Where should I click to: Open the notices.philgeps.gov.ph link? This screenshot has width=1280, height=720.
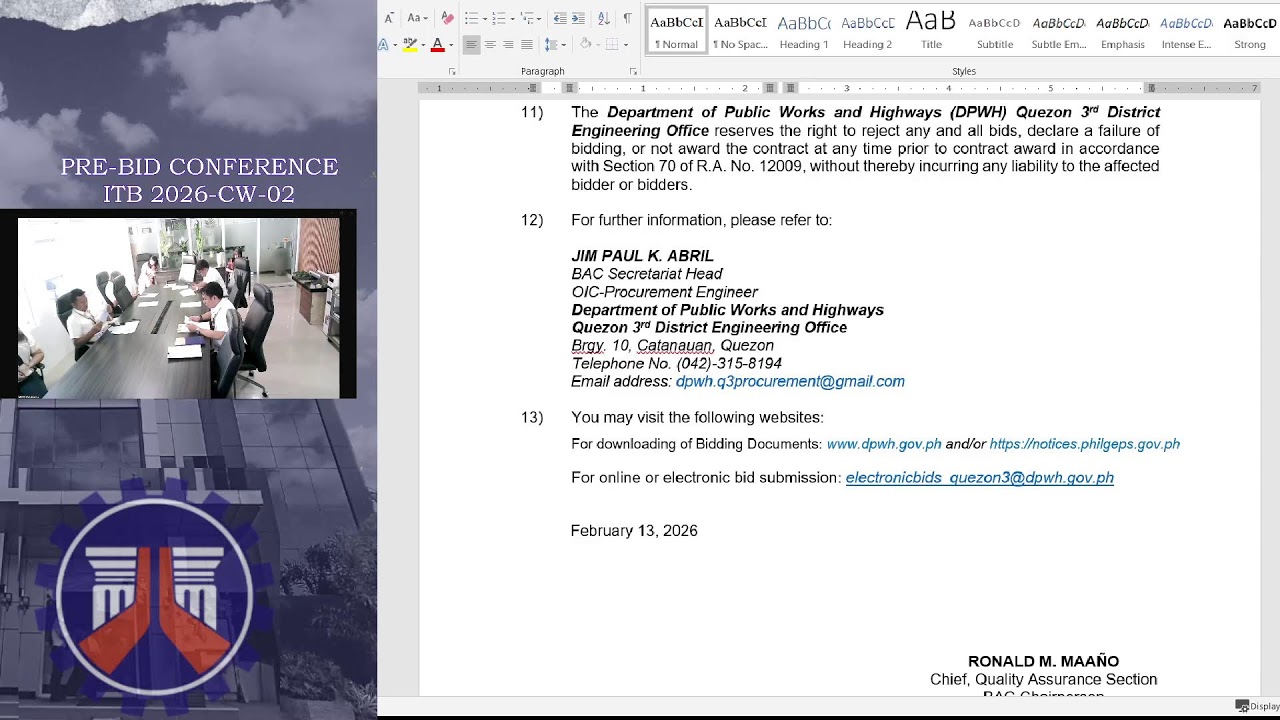pos(1085,444)
